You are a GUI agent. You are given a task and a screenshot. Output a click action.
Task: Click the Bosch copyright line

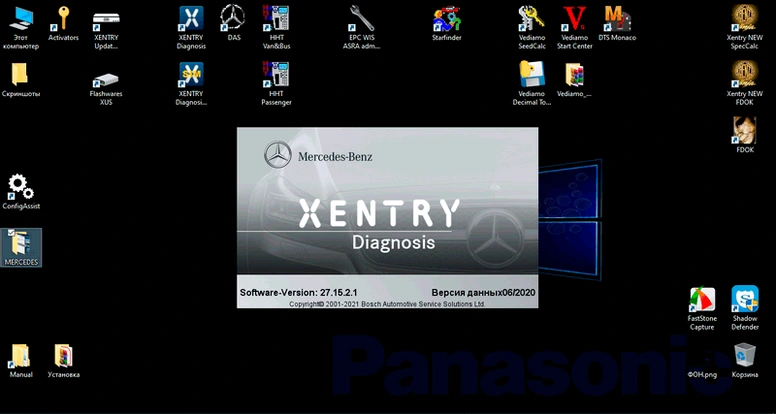(387, 304)
